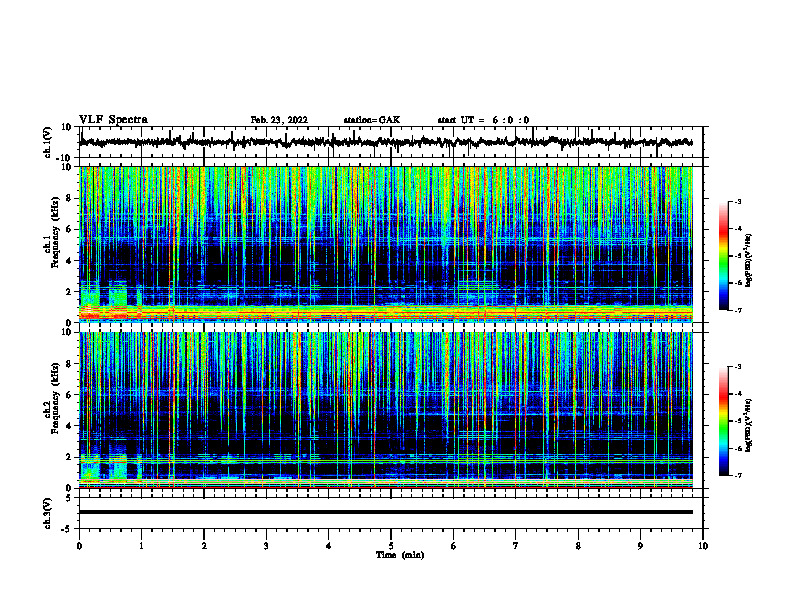This screenshot has width=792, height=612.
Task: Click the "-3" label on ch.1 colorbar
Action: [738, 202]
